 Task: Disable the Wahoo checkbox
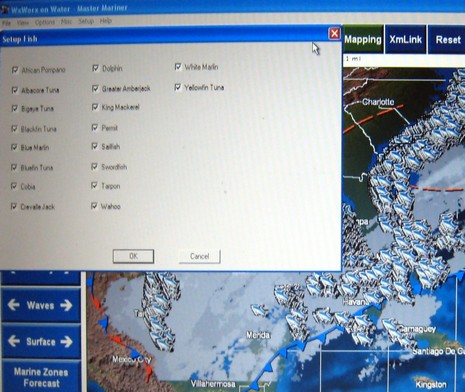tap(94, 206)
